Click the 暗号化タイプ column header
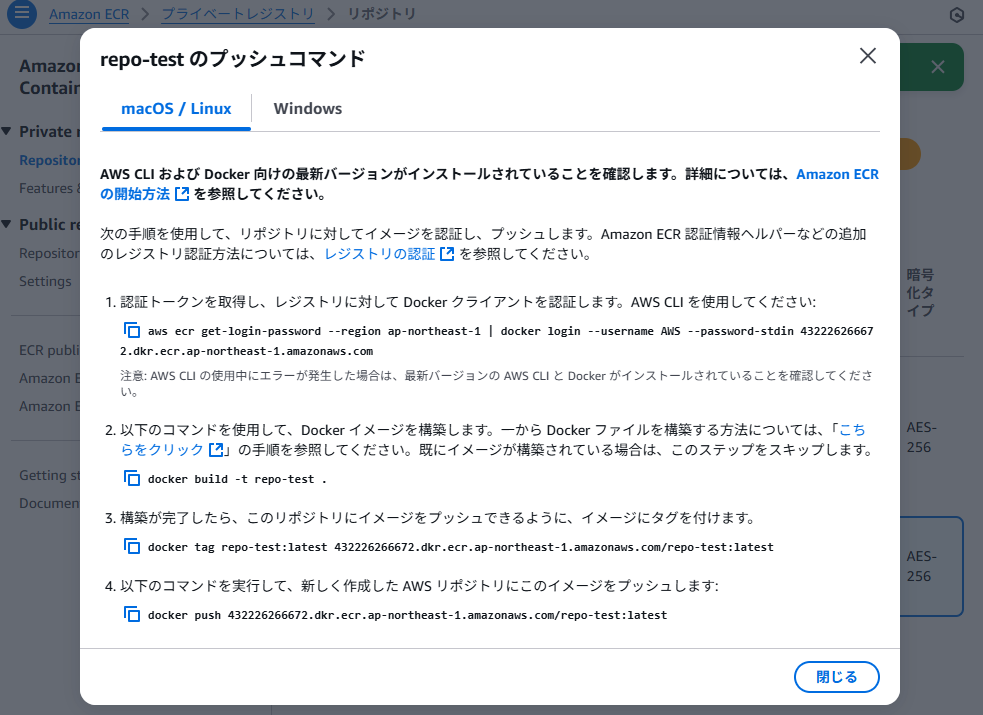Image resolution: width=983 pixels, height=715 pixels. (x=920, y=293)
